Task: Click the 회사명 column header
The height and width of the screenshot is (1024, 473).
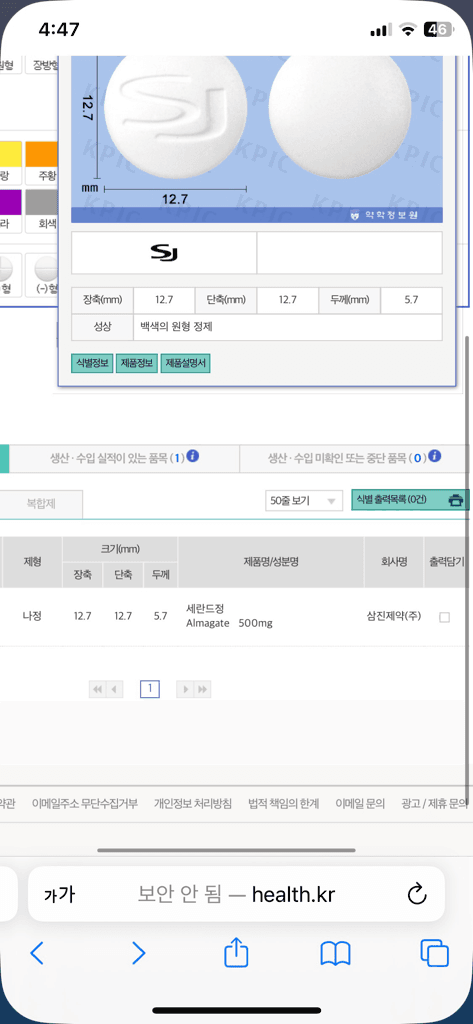Action: (394, 562)
